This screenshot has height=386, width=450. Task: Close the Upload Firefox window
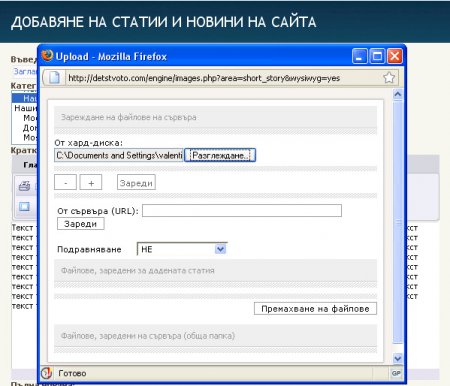coord(394,56)
